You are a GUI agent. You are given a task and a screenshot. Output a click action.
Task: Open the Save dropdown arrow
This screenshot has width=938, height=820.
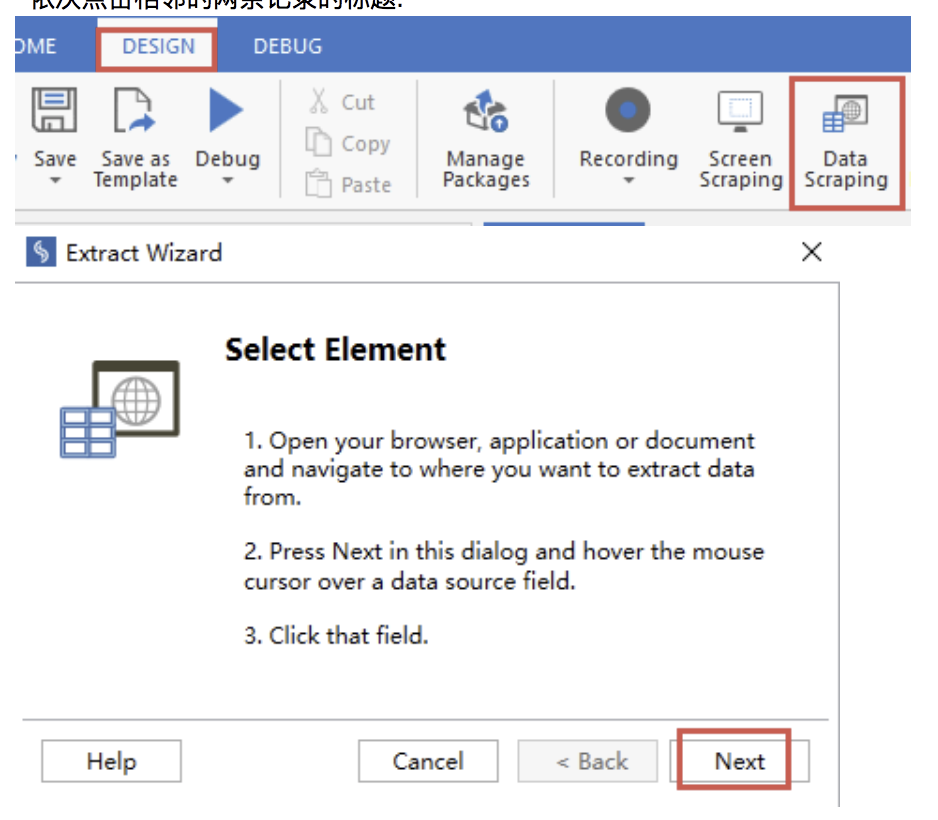[55, 181]
